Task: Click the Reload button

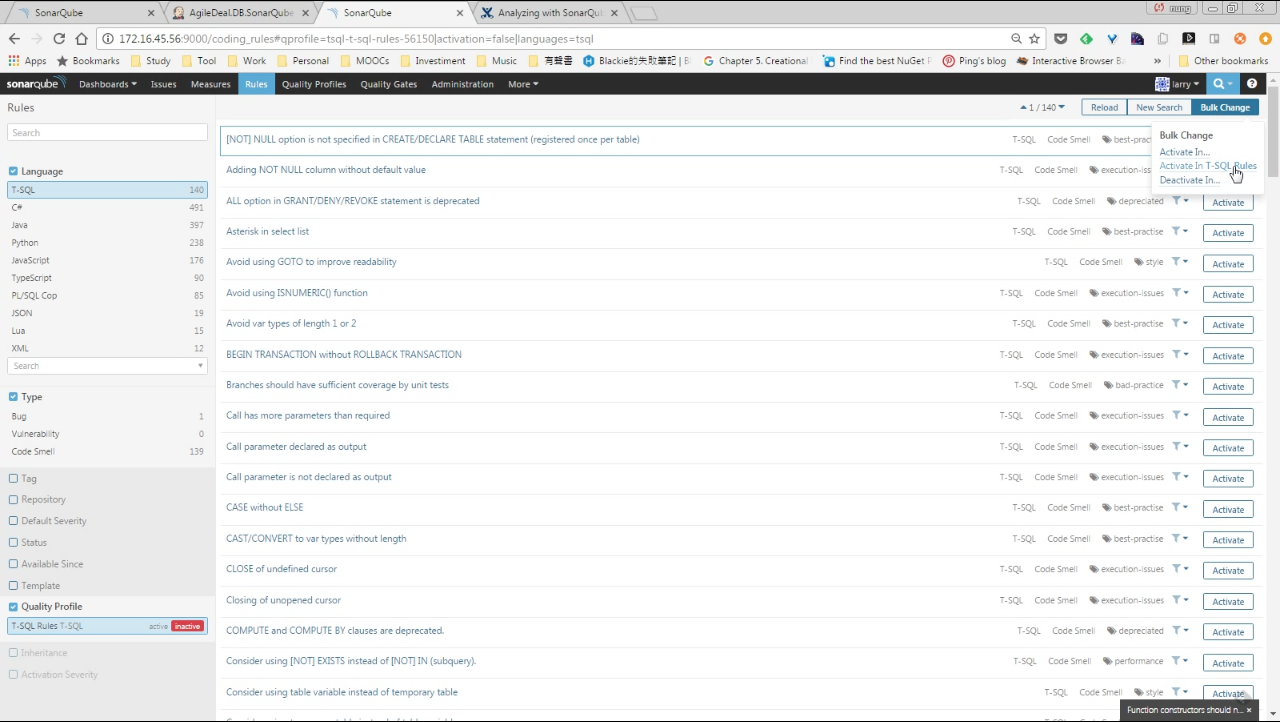Action: [1104, 107]
